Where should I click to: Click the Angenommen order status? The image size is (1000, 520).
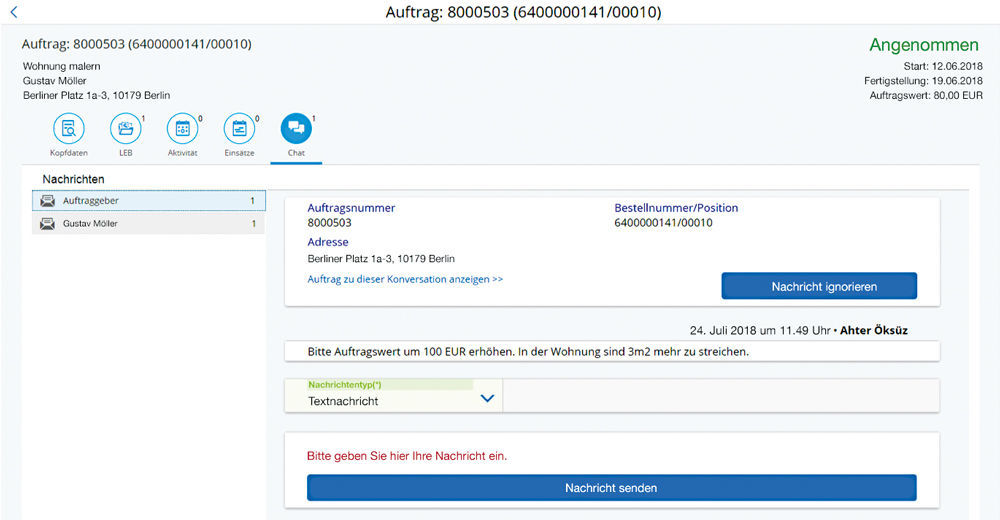[924, 45]
